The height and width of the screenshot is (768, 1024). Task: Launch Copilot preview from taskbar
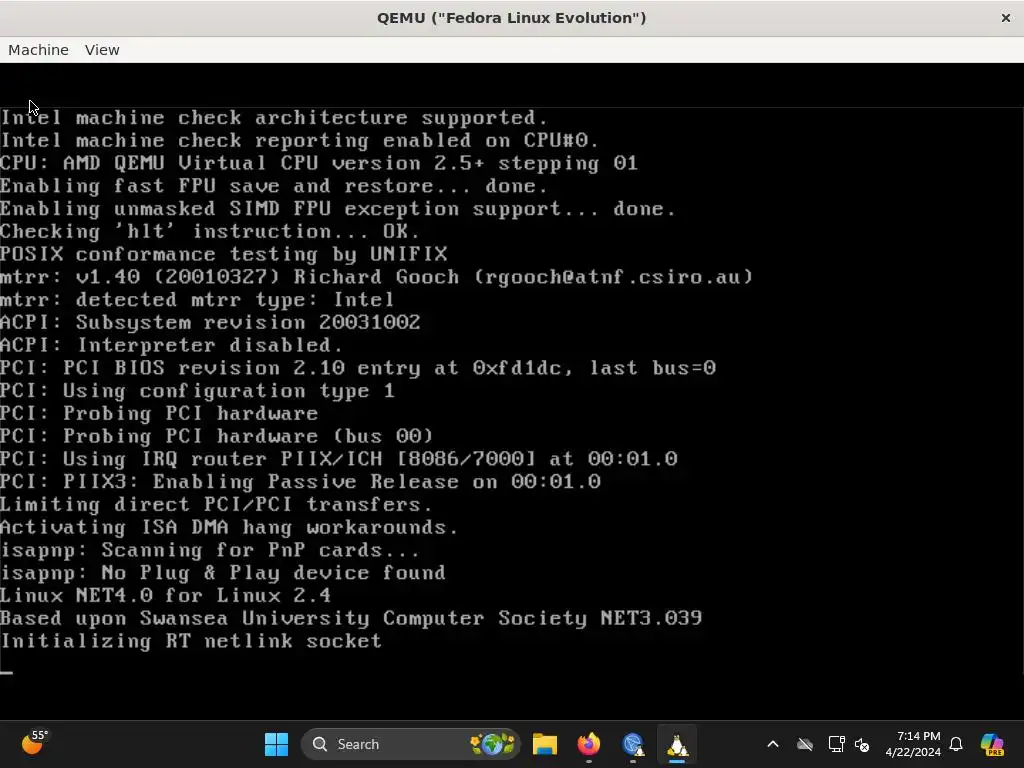click(992, 744)
